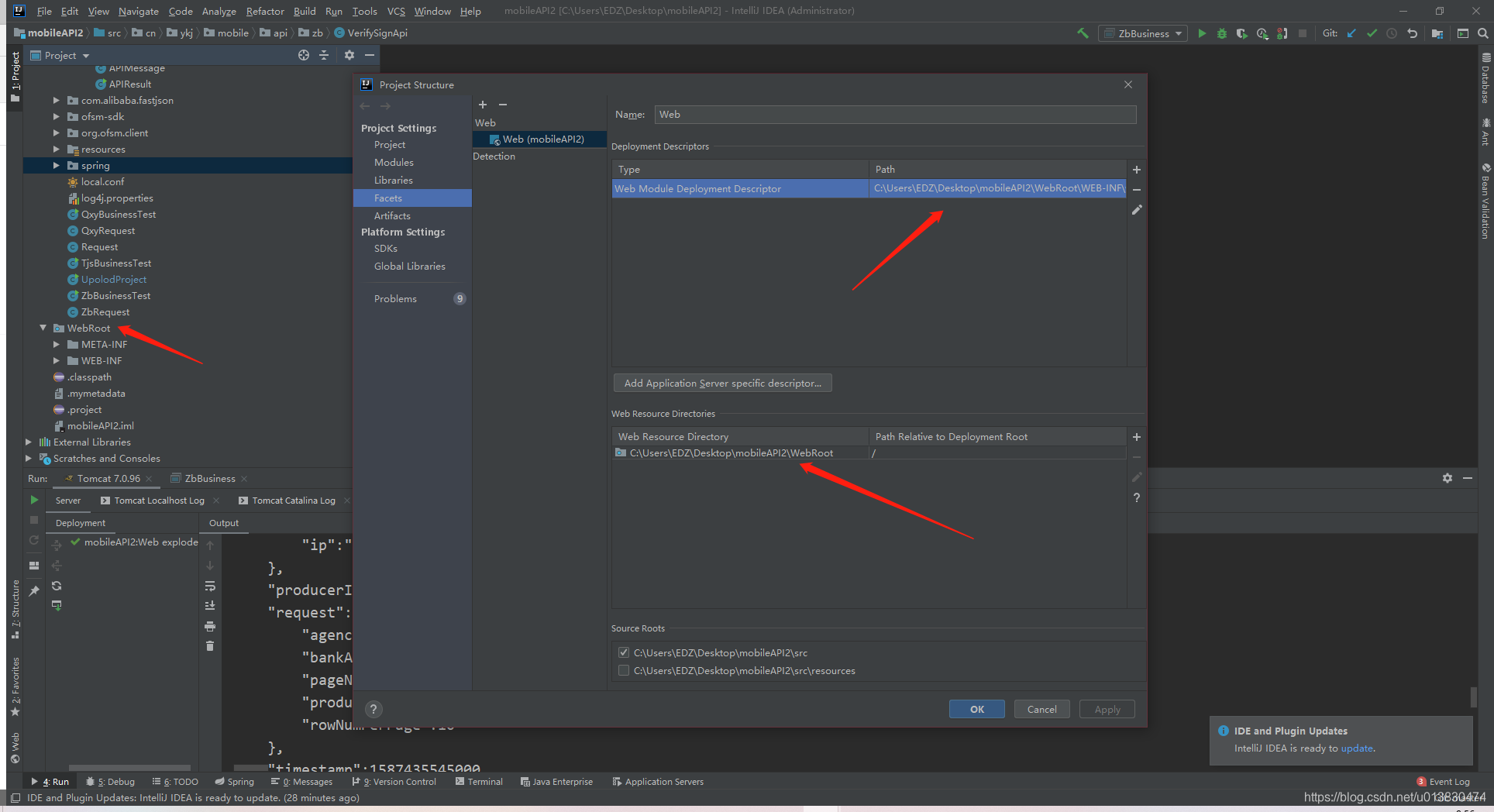Start debugging with the green bug icon
Screen dimensions: 1494x812
pos(1222,33)
